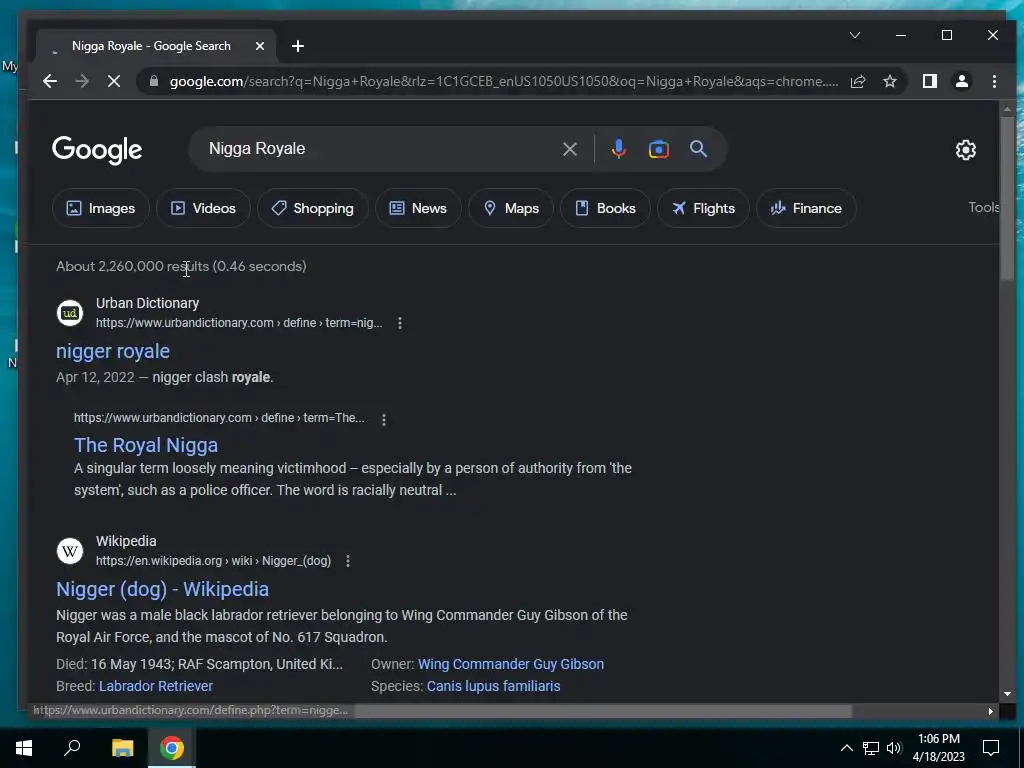Follow Wing Commander Guy Gibson link
This screenshot has height=768, width=1024.
click(511, 664)
